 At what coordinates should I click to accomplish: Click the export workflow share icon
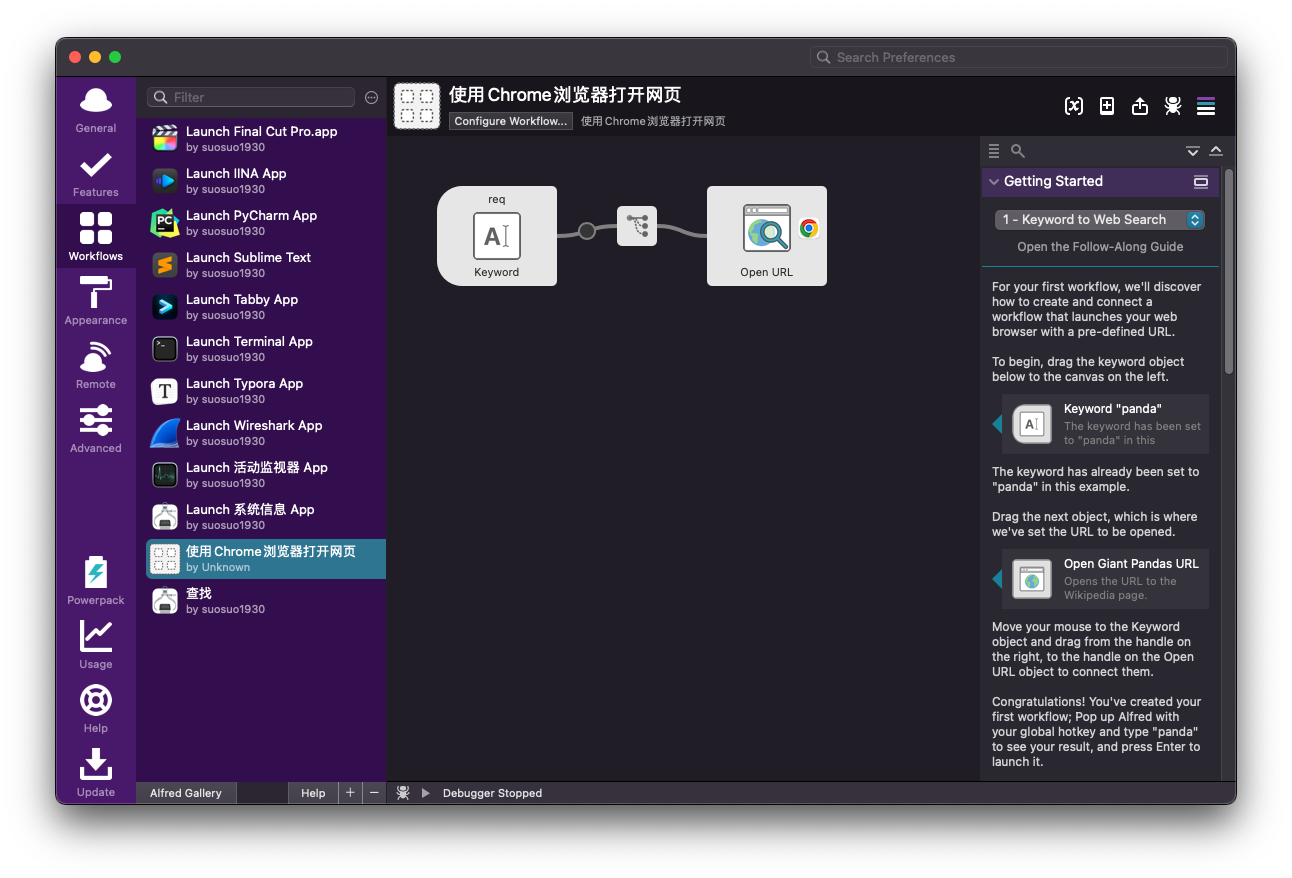(1140, 106)
